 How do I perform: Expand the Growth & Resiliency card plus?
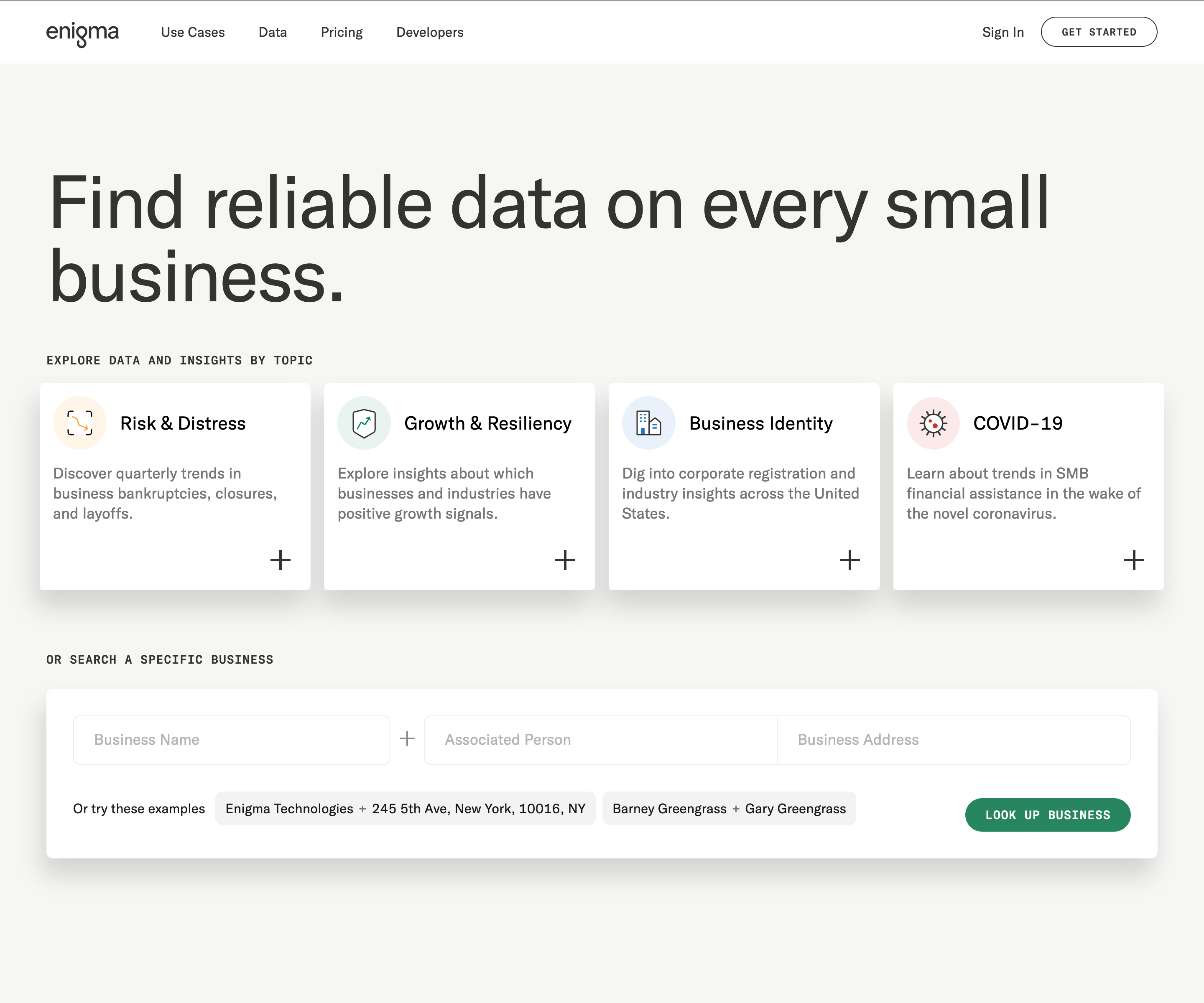(565, 560)
